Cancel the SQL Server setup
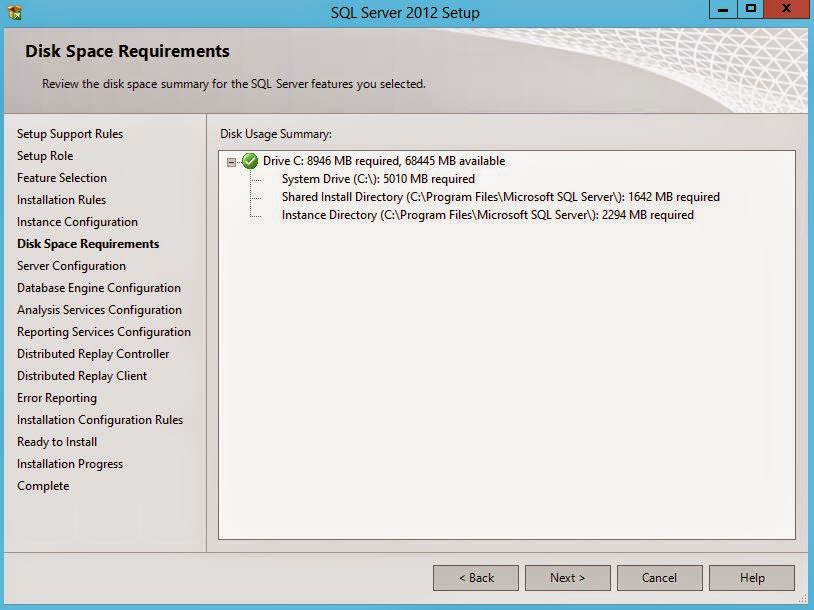This screenshot has width=814, height=610. pyautogui.click(x=659, y=578)
